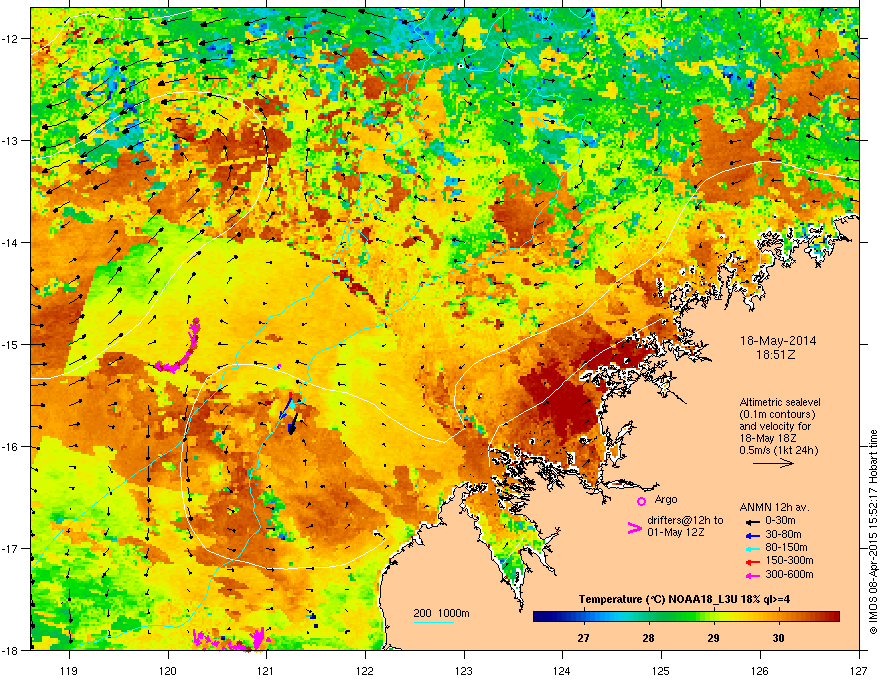Click the colorbar tick label '27'
The width and height of the screenshot is (880, 680).
(584, 638)
